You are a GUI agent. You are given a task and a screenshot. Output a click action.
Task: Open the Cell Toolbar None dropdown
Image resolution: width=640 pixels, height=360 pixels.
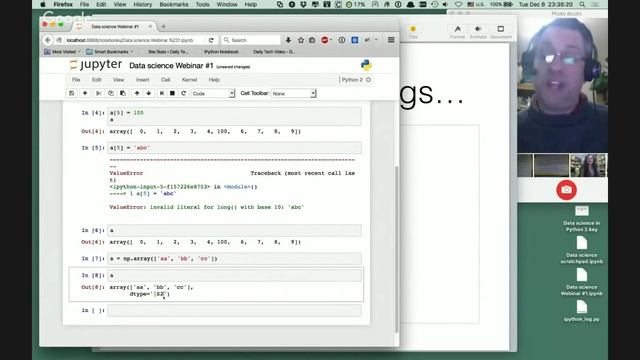[x=293, y=93]
